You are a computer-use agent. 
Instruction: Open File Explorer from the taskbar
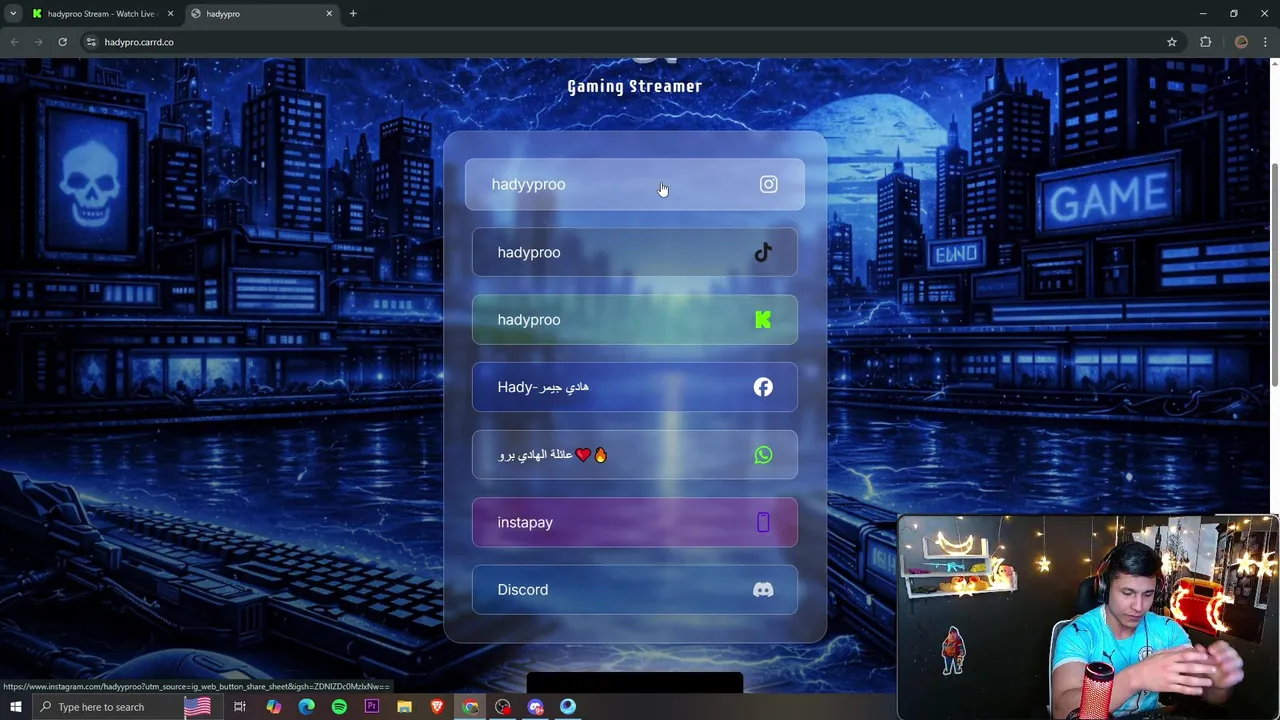click(404, 707)
